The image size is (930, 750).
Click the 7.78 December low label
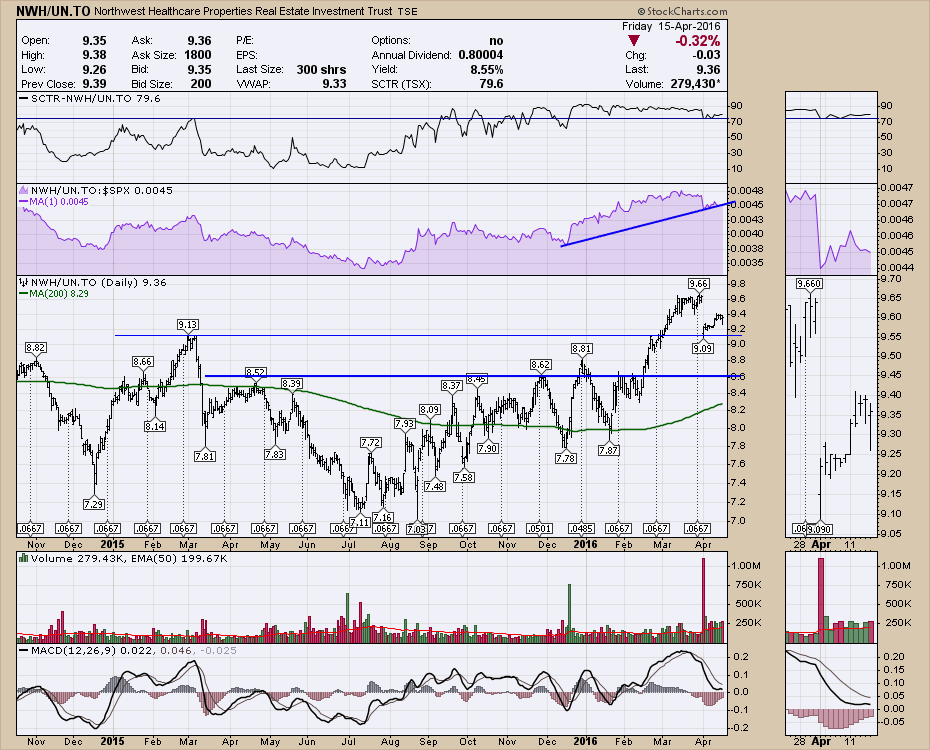coord(566,458)
